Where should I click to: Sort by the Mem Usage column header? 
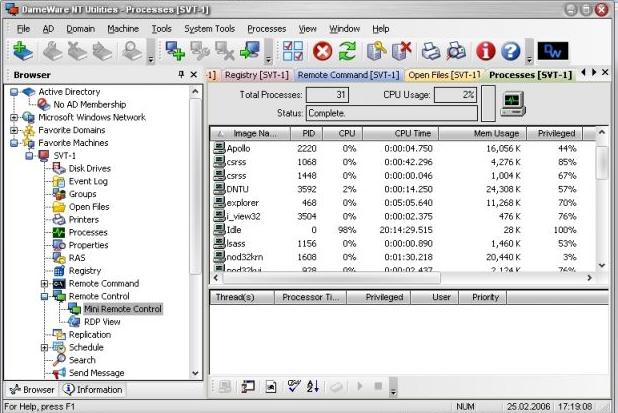coord(483,134)
